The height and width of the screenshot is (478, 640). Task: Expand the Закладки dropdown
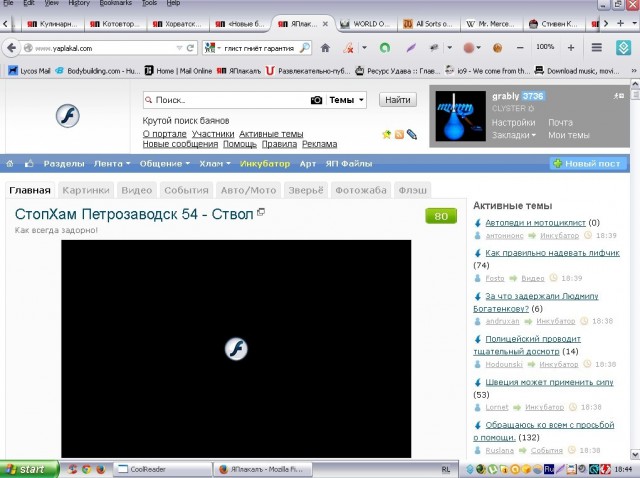click(513, 135)
